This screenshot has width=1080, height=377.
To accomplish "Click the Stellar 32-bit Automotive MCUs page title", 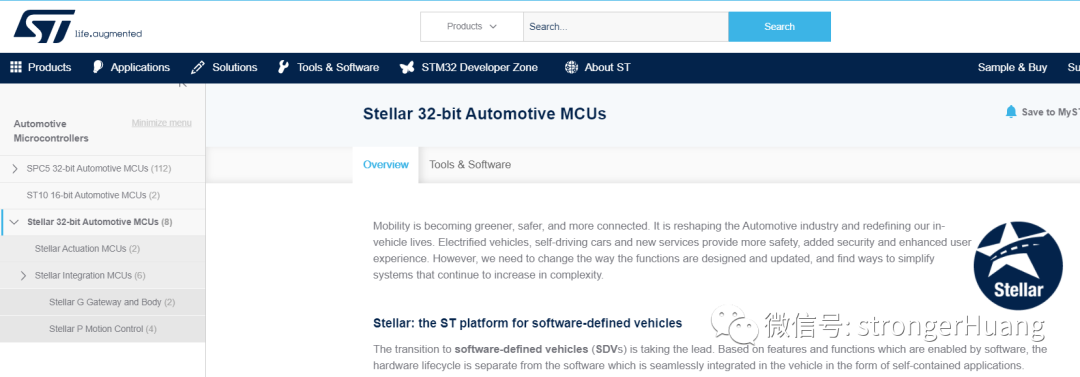I will pos(485,114).
